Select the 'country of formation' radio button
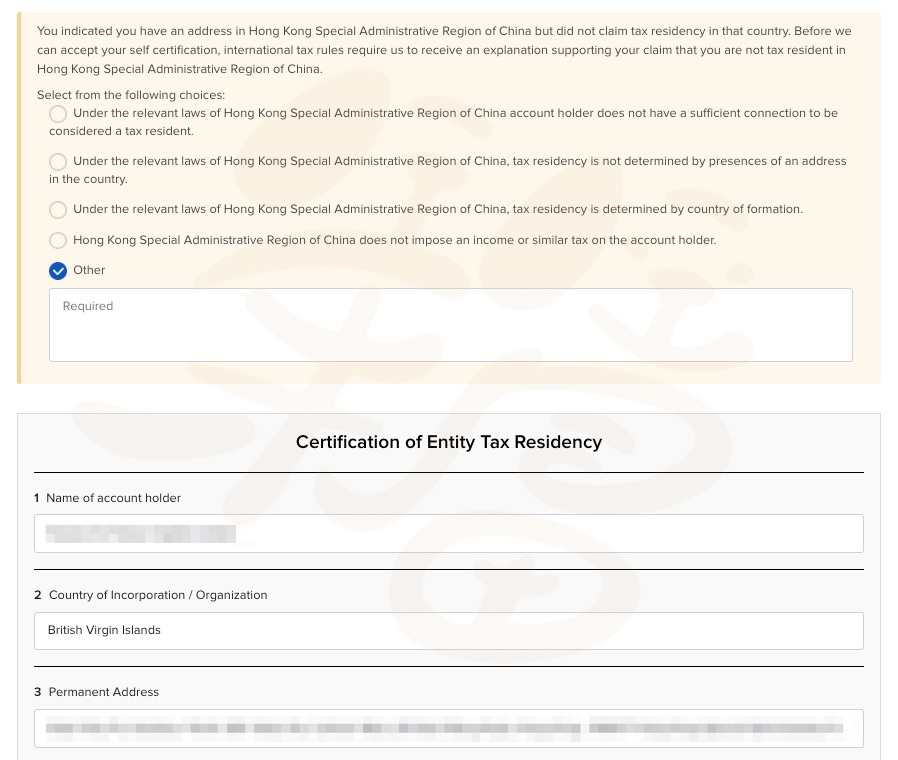This screenshot has height=760, width=898. (58, 210)
